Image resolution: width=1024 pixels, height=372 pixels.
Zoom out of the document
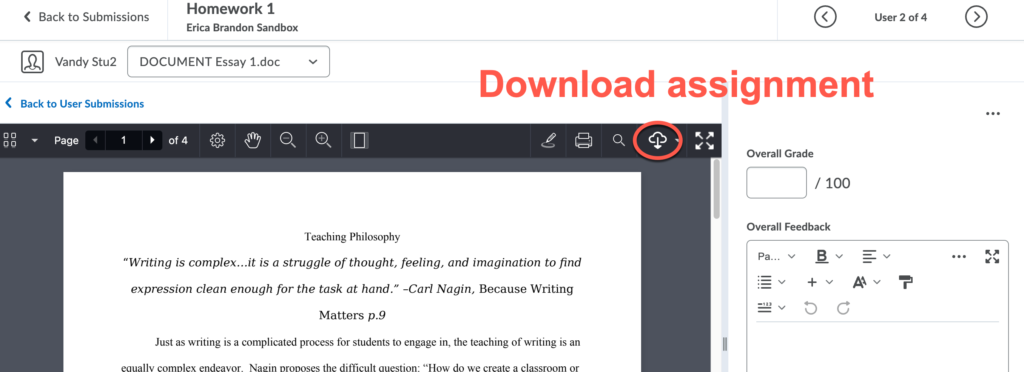[x=288, y=140]
